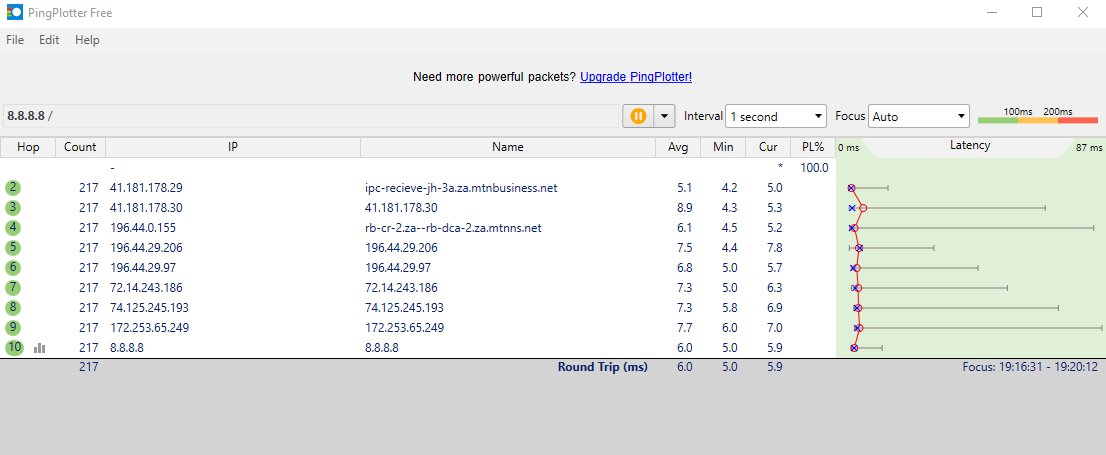Select IP 196.44.0.155 cell
1106x455 pixels.
(142, 228)
